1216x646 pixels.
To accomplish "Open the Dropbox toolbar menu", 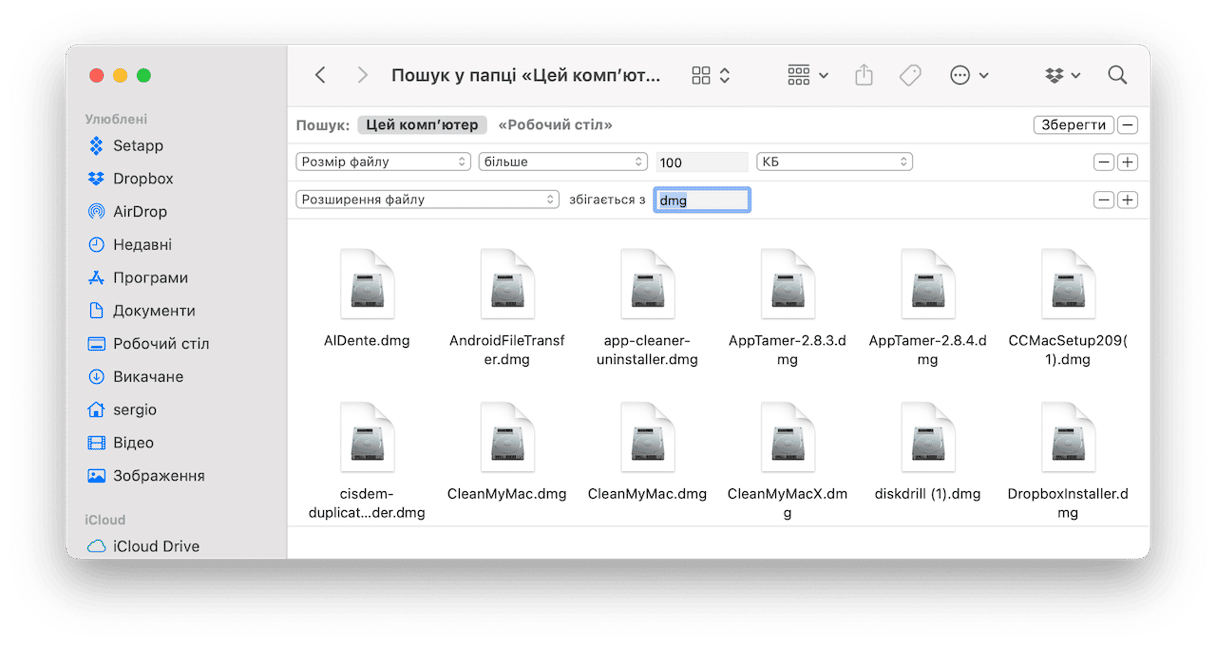I will tap(1063, 75).
